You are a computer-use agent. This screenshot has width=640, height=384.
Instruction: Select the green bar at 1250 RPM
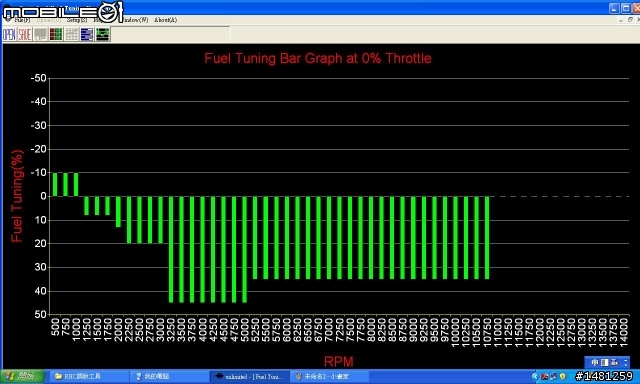tap(87, 206)
